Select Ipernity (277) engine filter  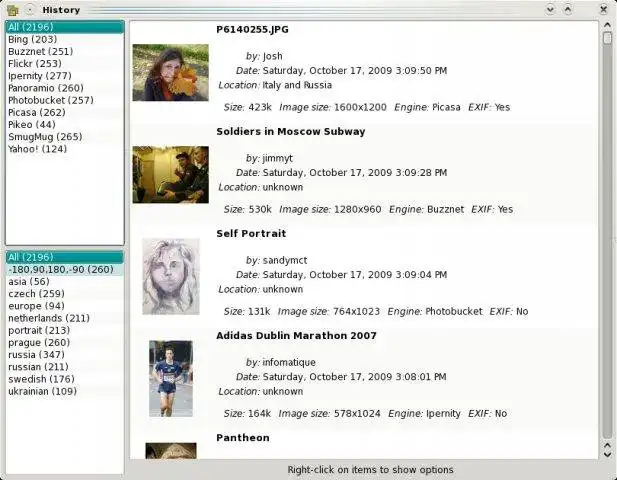(65, 76)
